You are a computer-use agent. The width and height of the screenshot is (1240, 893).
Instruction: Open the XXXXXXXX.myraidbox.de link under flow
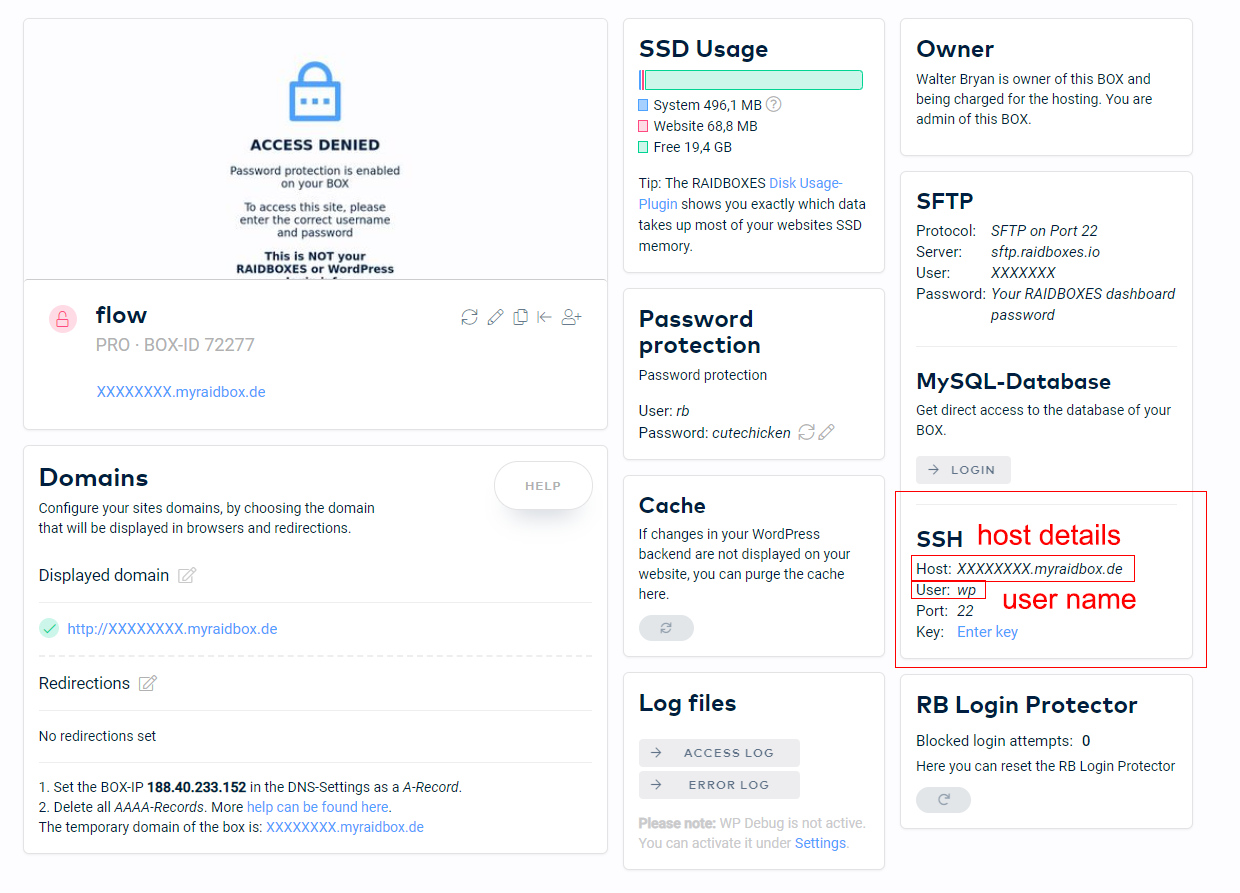click(x=181, y=392)
